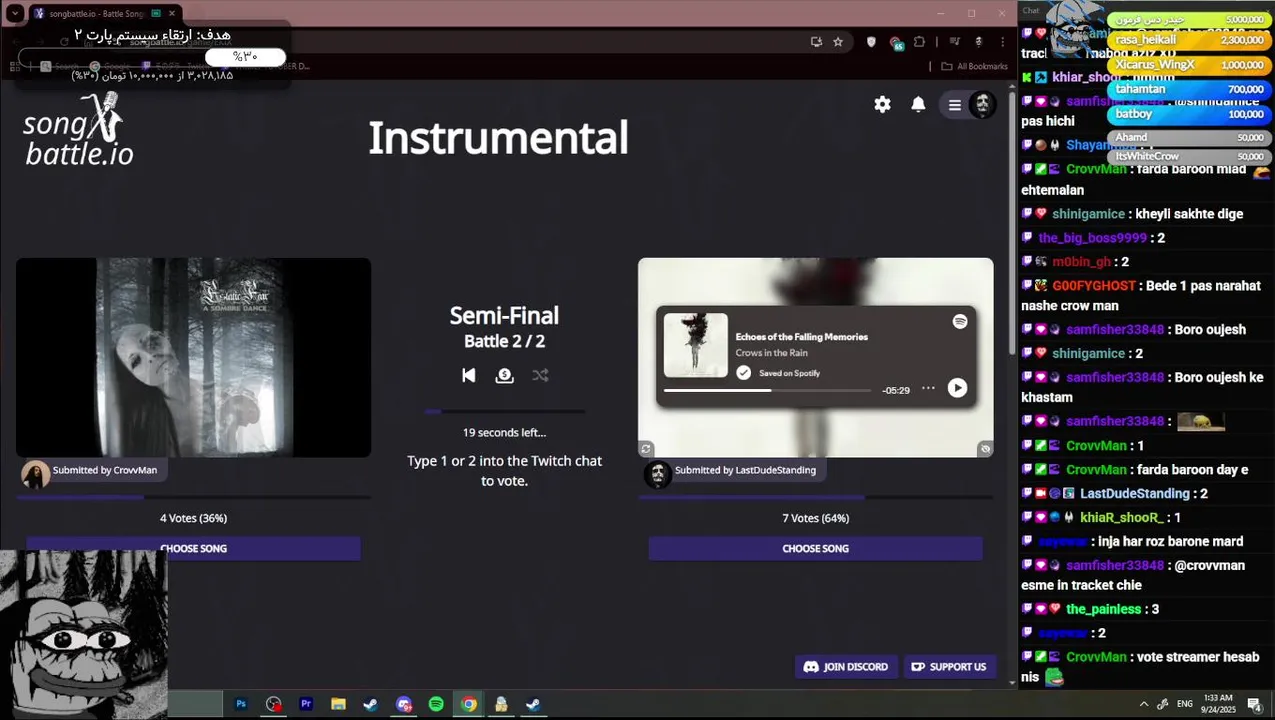Toggle the Saved on Spotify checkmark
The height and width of the screenshot is (720, 1275).
pos(743,373)
